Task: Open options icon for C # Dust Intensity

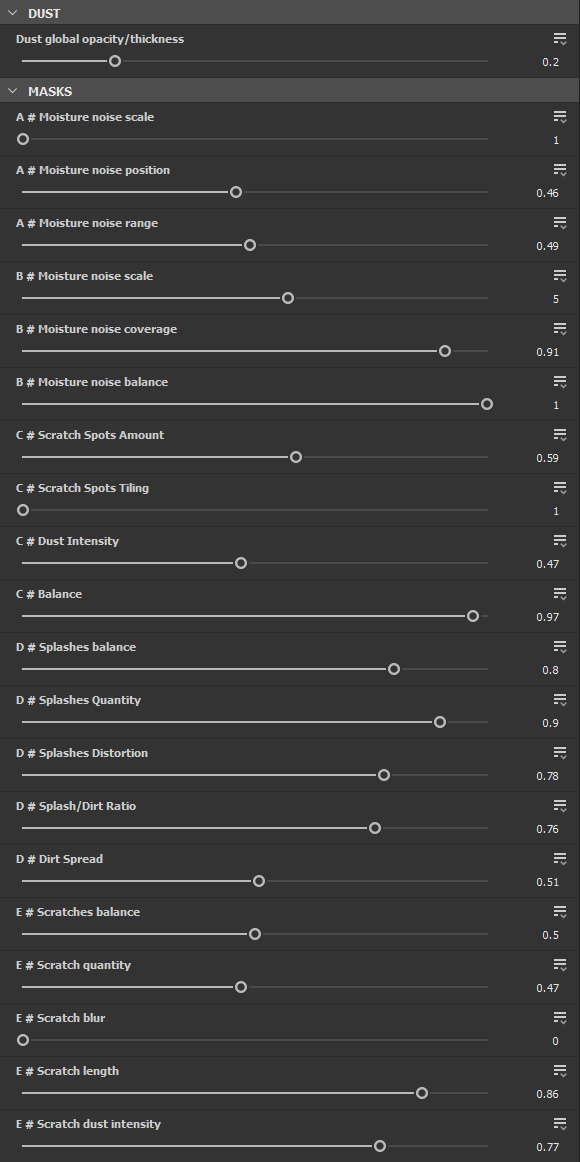Action: (x=560, y=541)
